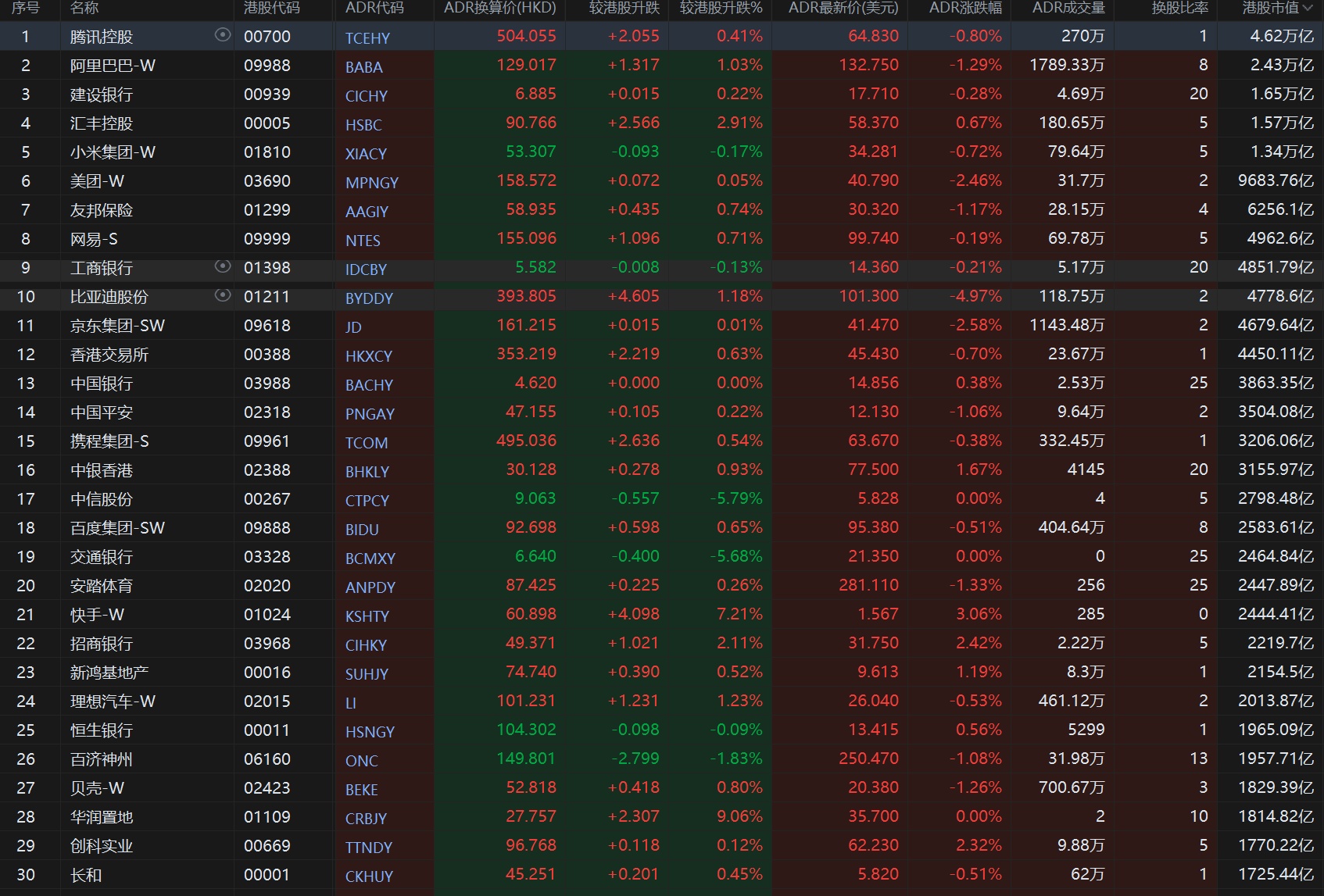Click the 美团-W stock name
The height and width of the screenshot is (896, 1324).
97,181
